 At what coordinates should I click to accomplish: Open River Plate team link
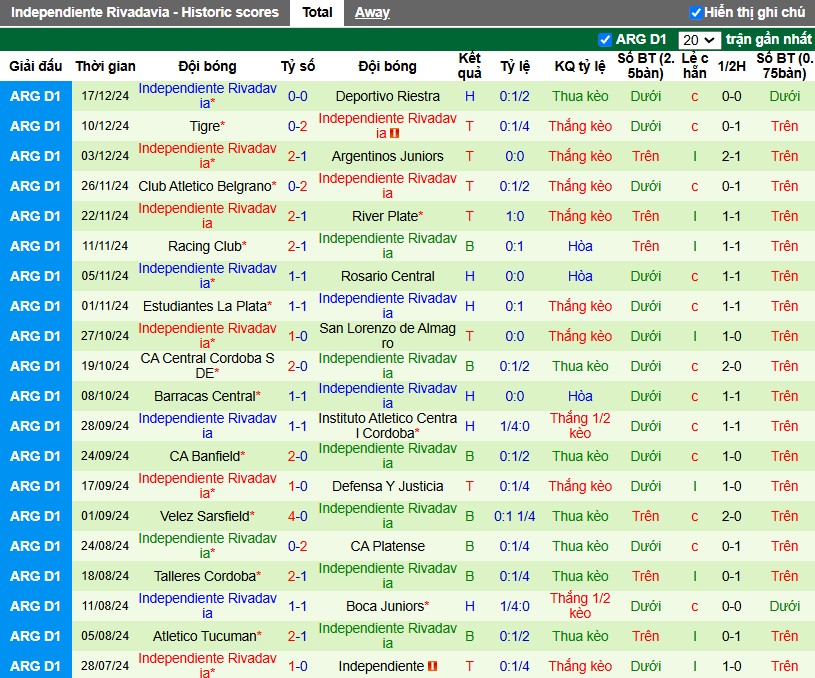click(385, 216)
